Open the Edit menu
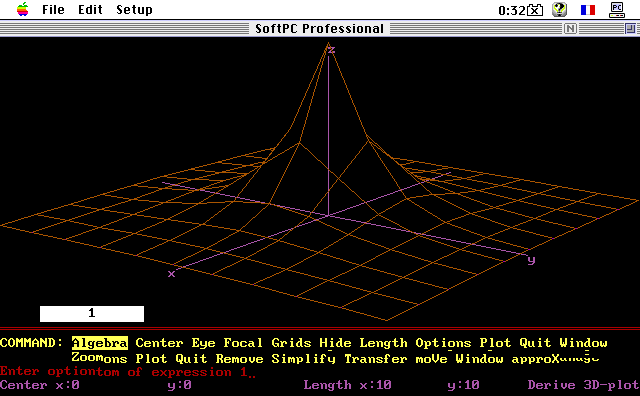This screenshot has height=396, width=640. [90, 9]
